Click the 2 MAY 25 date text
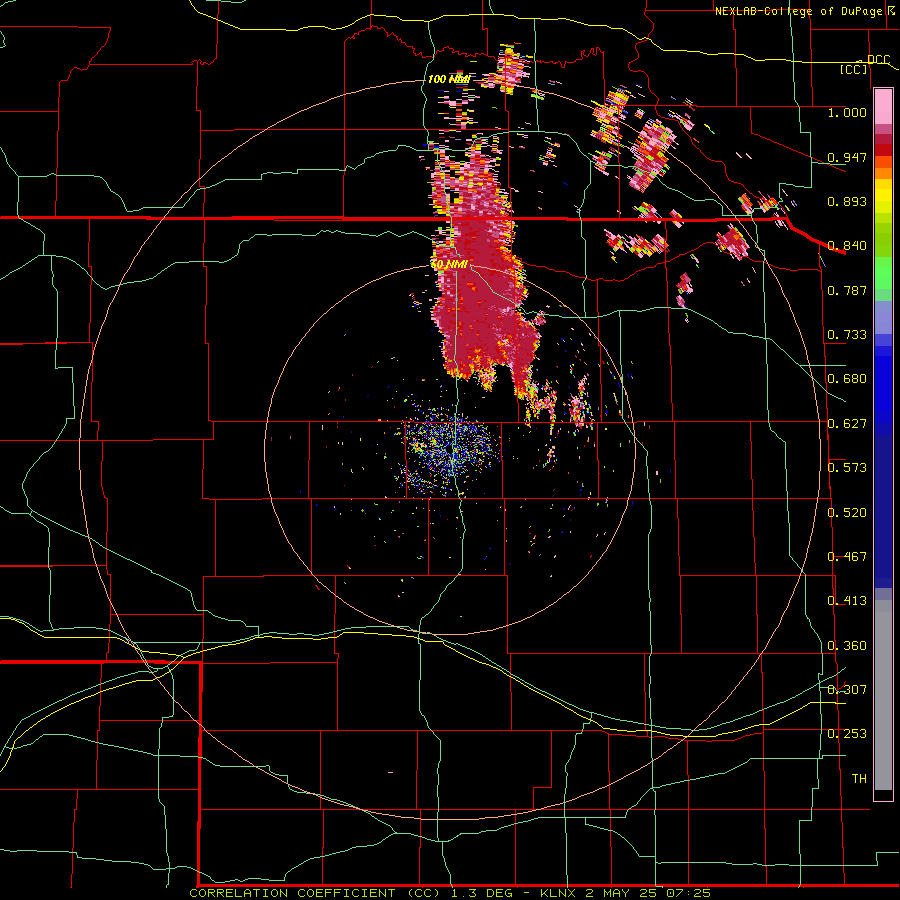The width and height of the screenshot is (900, 900). tap(623, 893)
